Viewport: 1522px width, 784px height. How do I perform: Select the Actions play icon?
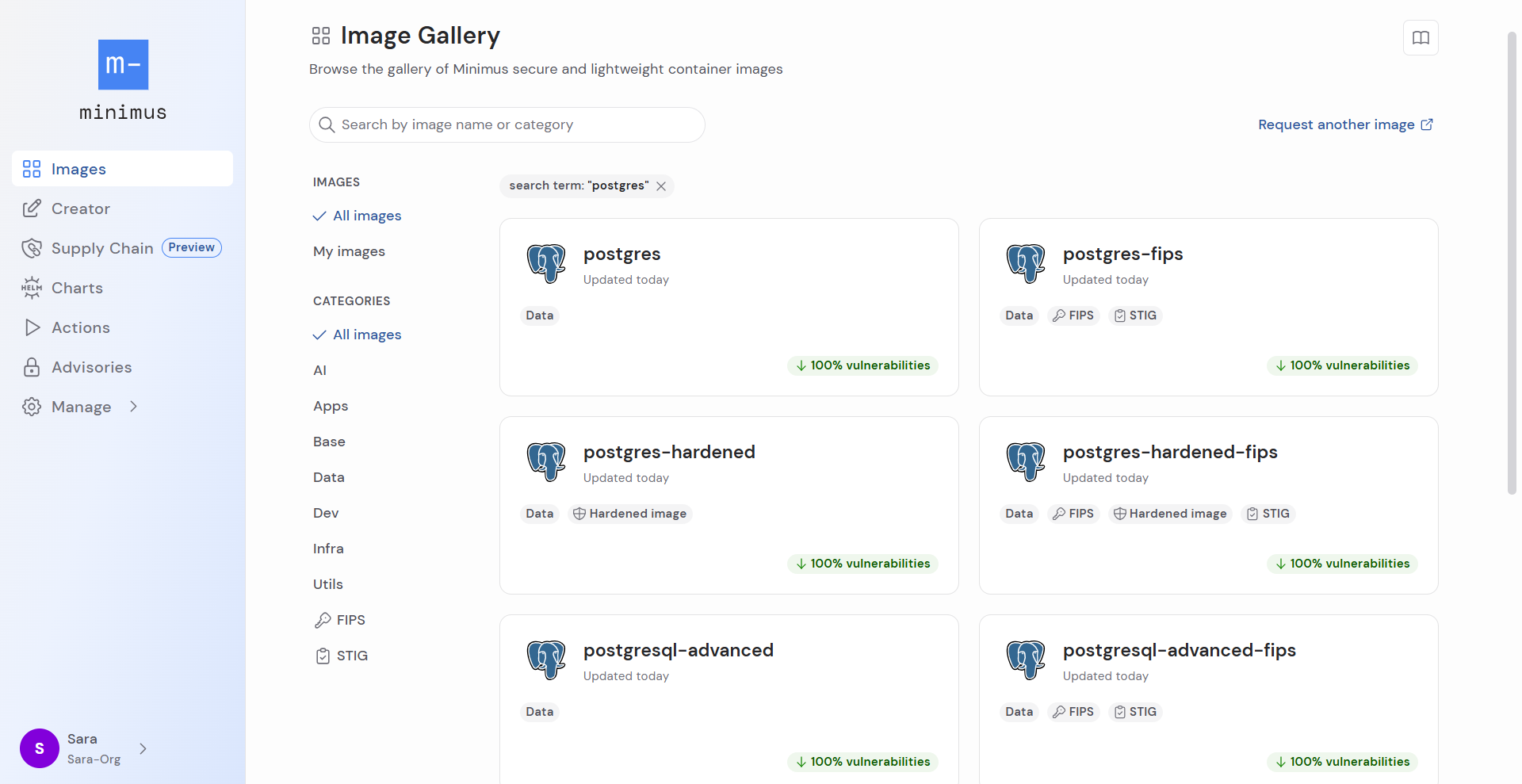coord(32,327)
